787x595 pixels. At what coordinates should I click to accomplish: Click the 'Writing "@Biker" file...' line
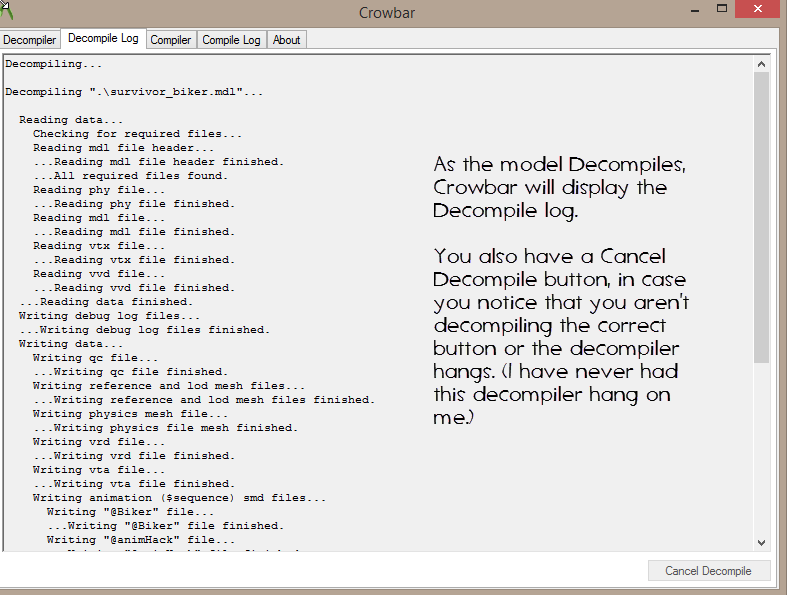130,512
